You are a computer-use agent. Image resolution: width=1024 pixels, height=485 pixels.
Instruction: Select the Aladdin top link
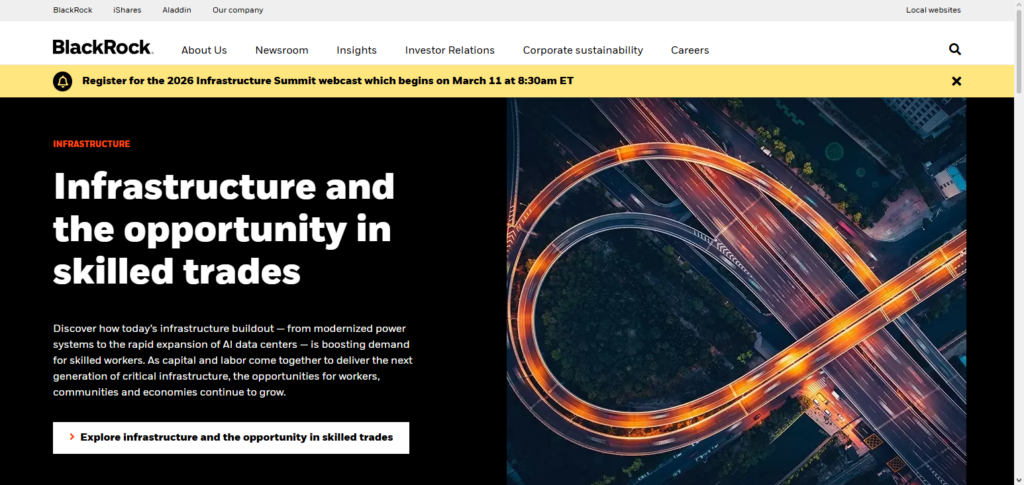click(177, 10)
